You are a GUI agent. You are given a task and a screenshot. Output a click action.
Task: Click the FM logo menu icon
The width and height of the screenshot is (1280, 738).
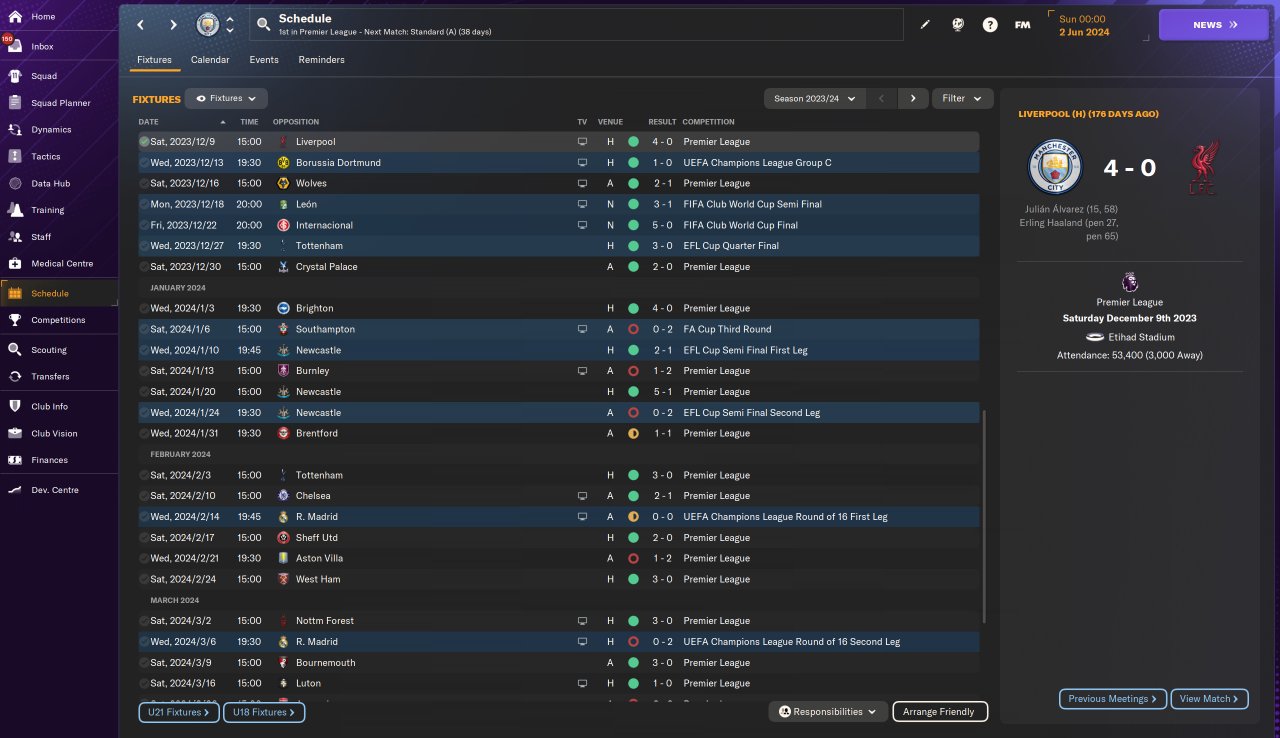pos(1022,25)
